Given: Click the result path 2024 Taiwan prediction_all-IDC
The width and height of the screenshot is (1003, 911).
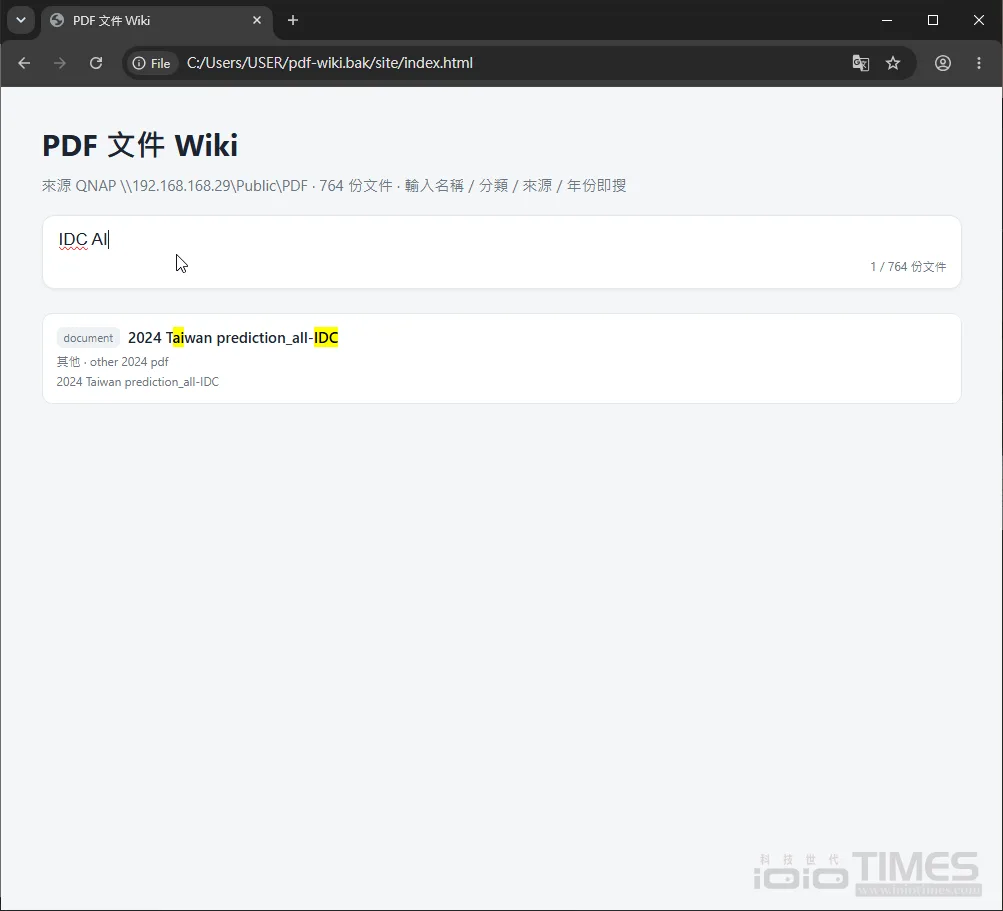Looking at the screenshot, I should tap(138, 382).
